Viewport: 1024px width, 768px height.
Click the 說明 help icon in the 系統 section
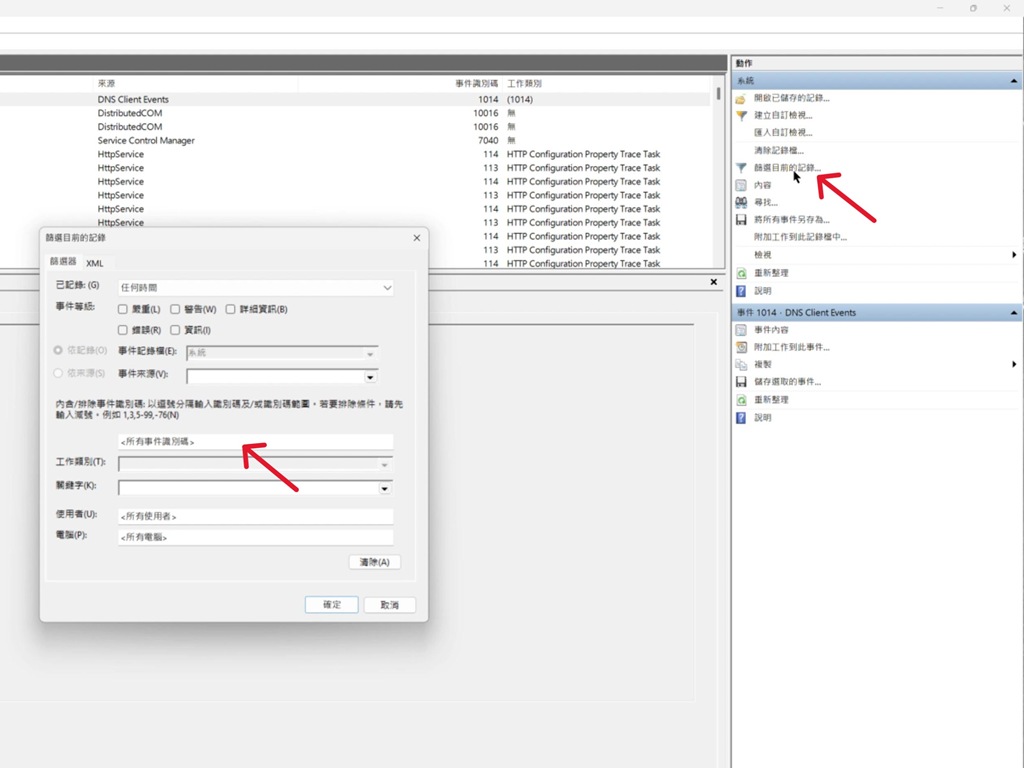(x=741, y=291)
